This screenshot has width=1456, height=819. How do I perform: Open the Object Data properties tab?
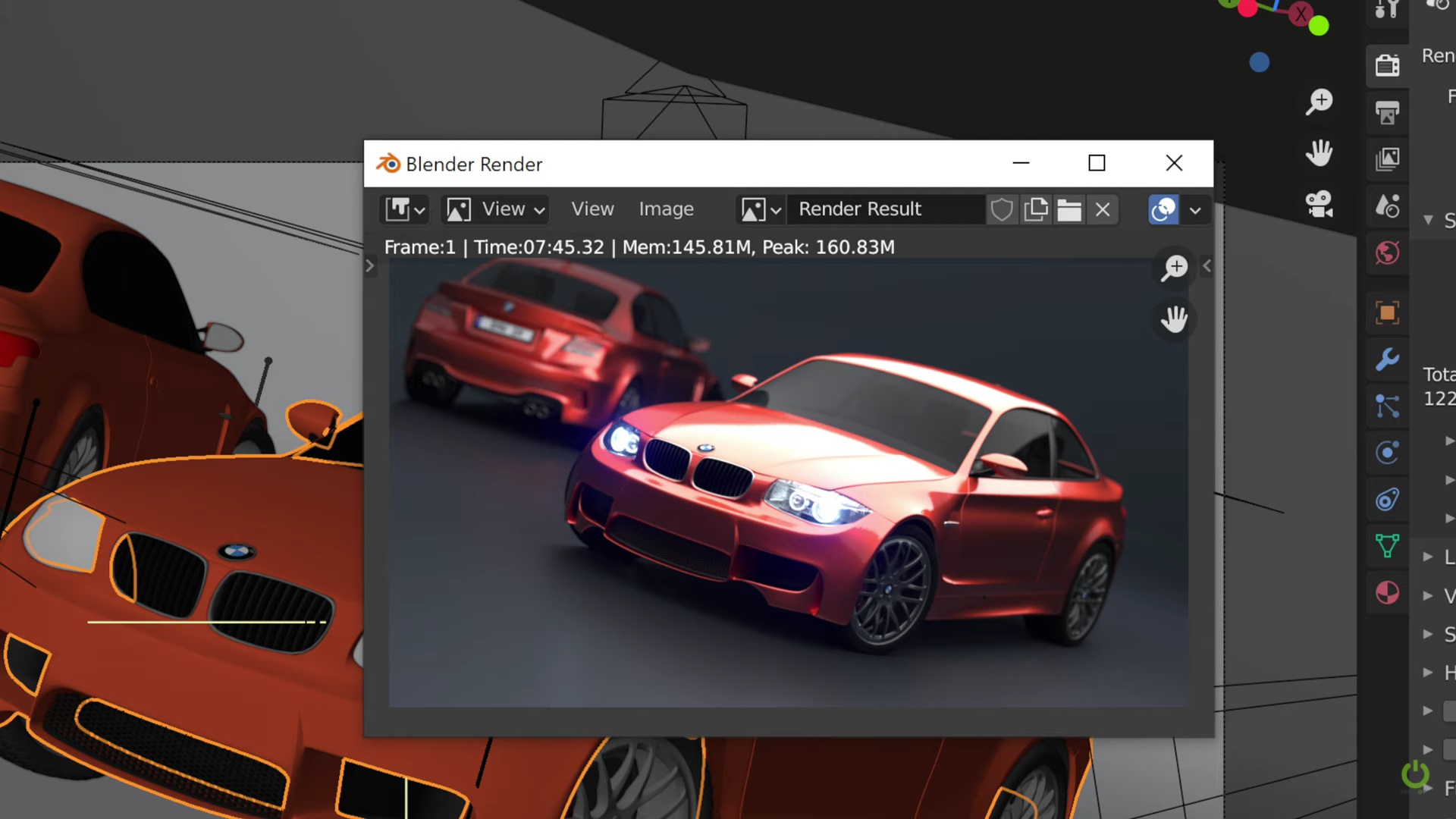tap(1387, 545)
